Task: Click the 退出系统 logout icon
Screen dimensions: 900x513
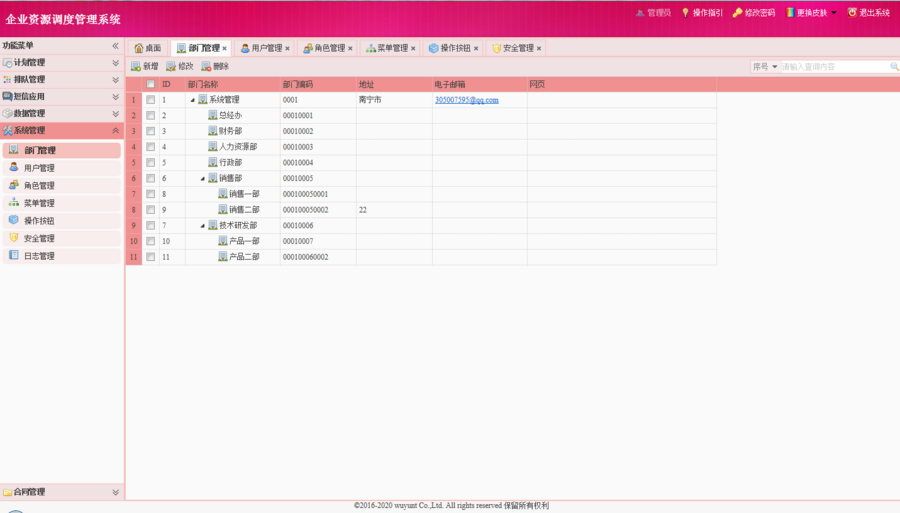Action: pyautogui.click(x=852, y=12)
